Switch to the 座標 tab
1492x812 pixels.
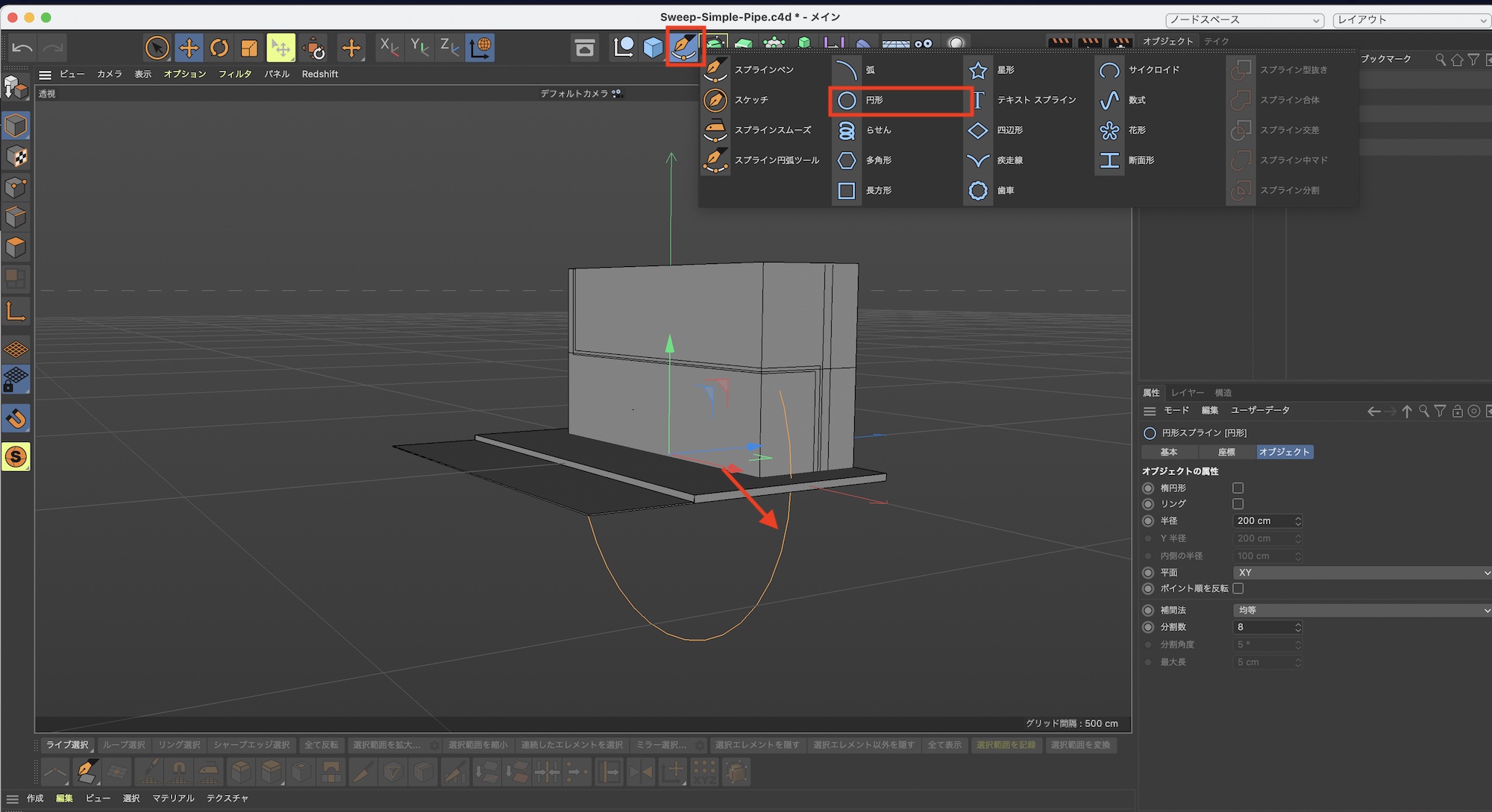(x=1226, y=452)
